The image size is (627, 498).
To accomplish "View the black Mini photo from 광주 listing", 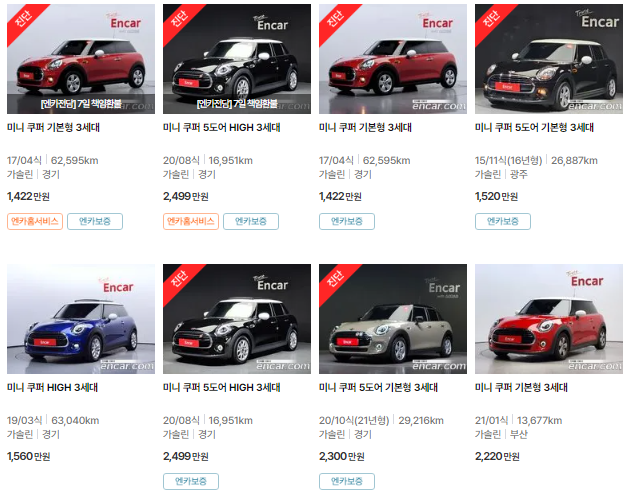I will (x=549, y=59).
